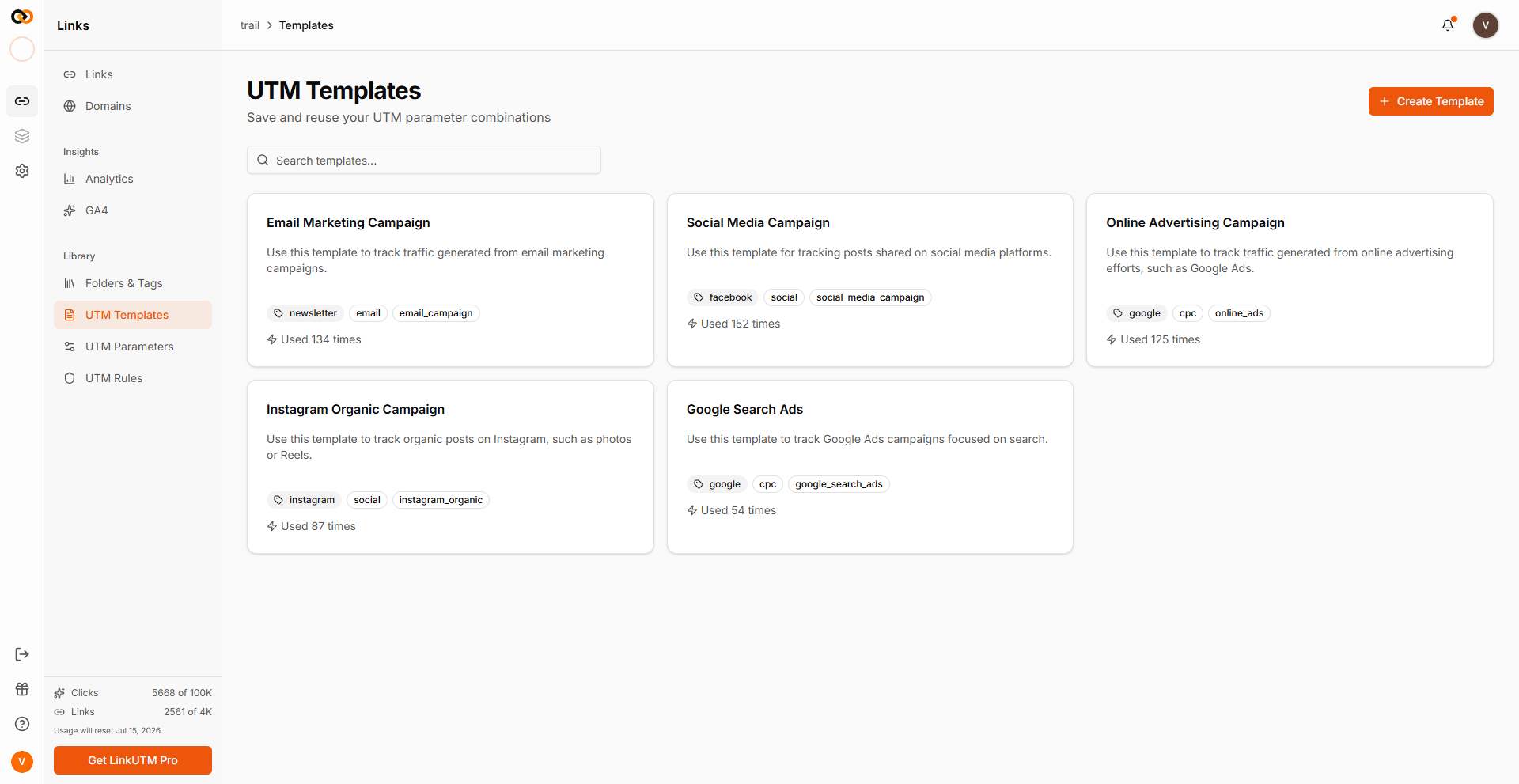
Task: Open Instagram Organic Campaign template card
Action: [x=450, y=467]
